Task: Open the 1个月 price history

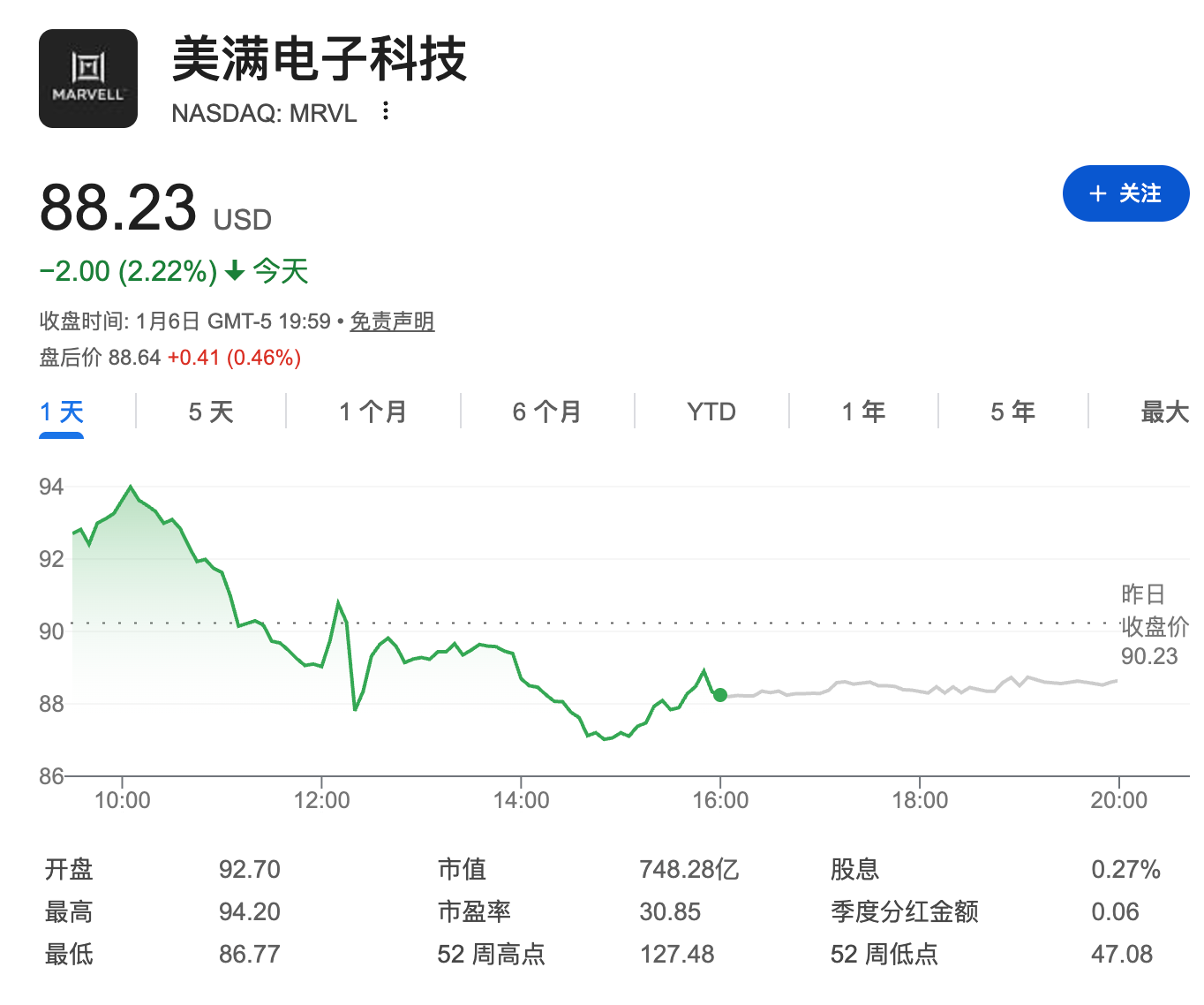Action: [x=372, y=412]
